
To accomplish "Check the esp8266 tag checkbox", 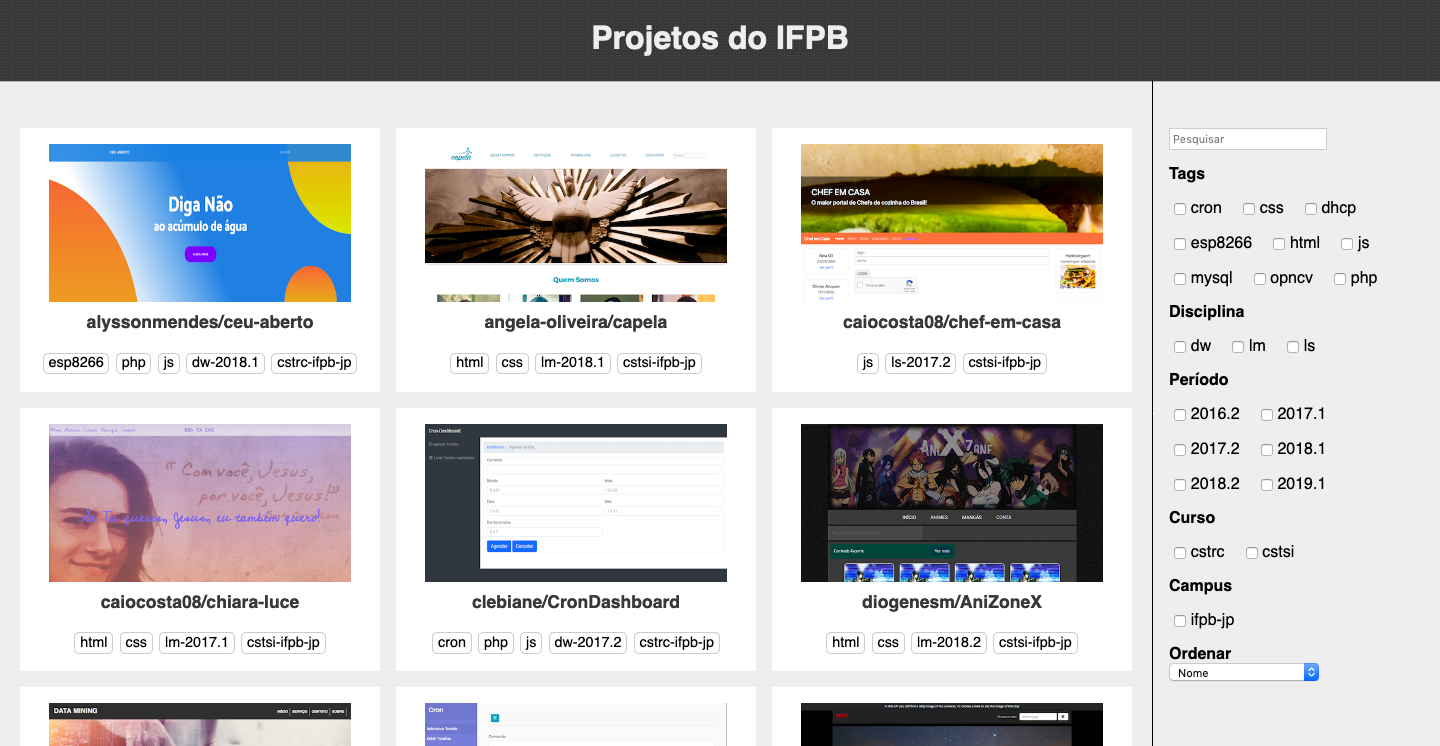I will (x=1180, y=243).
